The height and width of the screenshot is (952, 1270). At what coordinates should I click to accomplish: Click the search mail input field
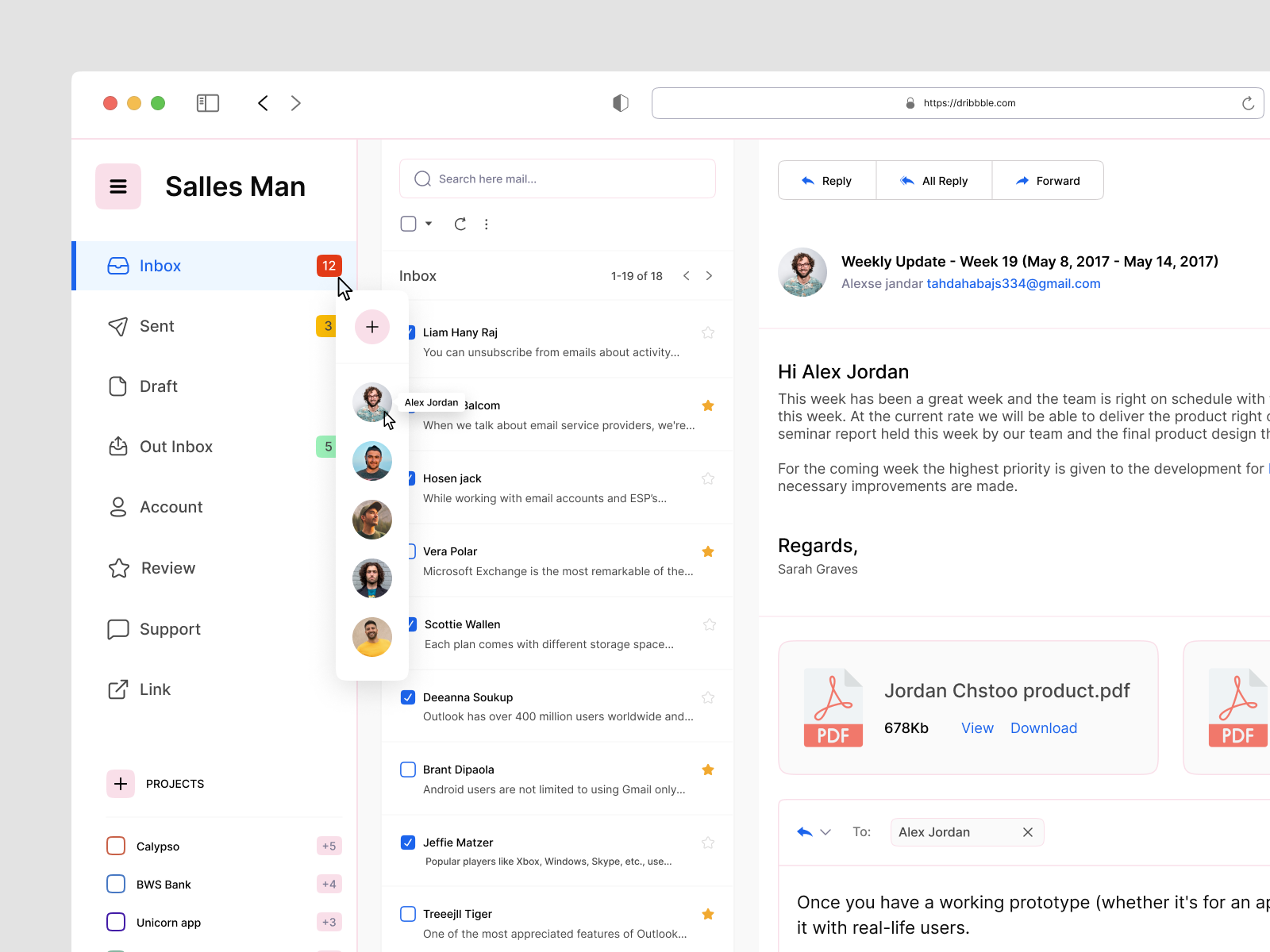pyautogui.click(x=557, y=179)
